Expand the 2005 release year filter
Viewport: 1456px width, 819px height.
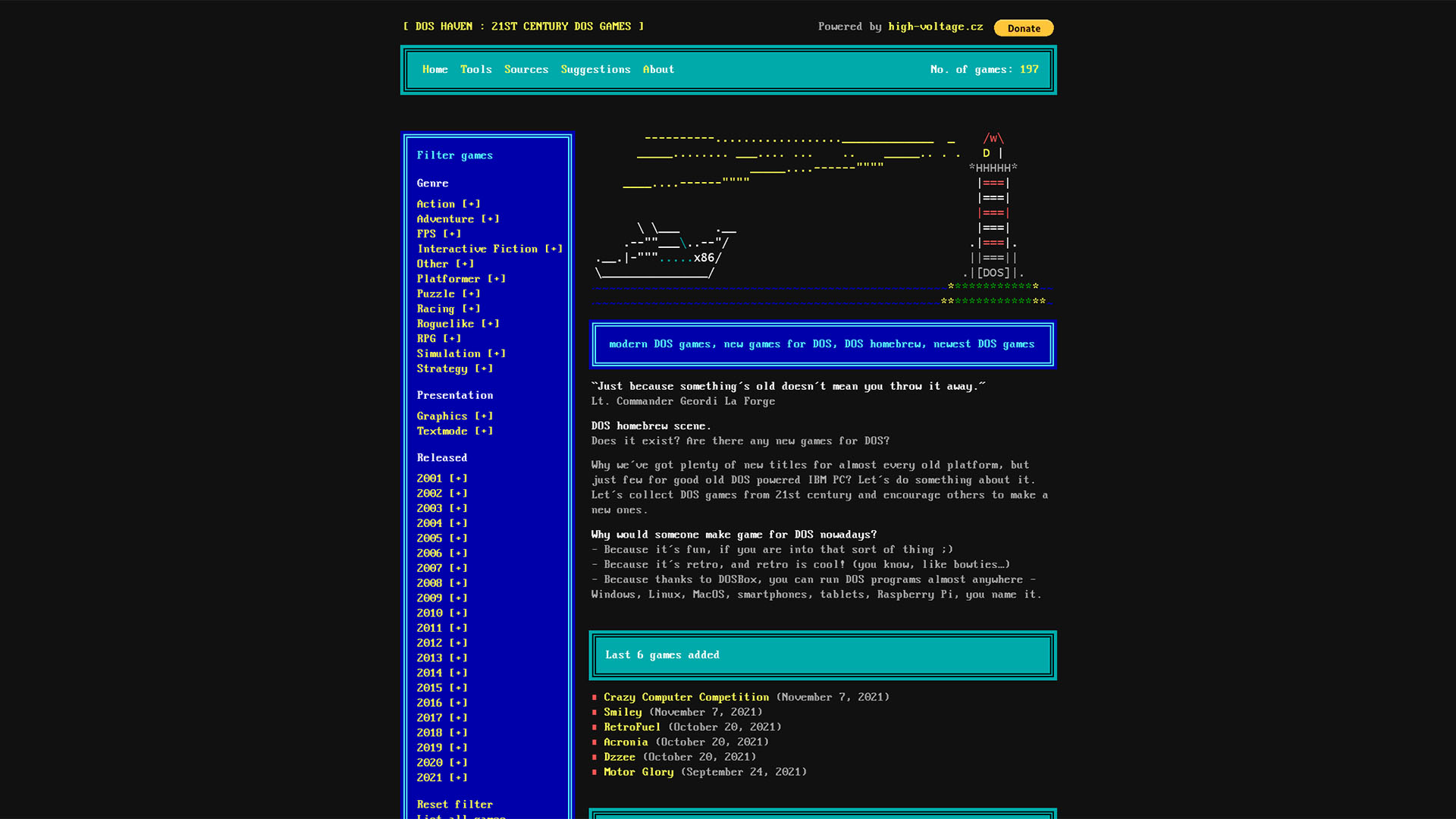tap(442, 538)
